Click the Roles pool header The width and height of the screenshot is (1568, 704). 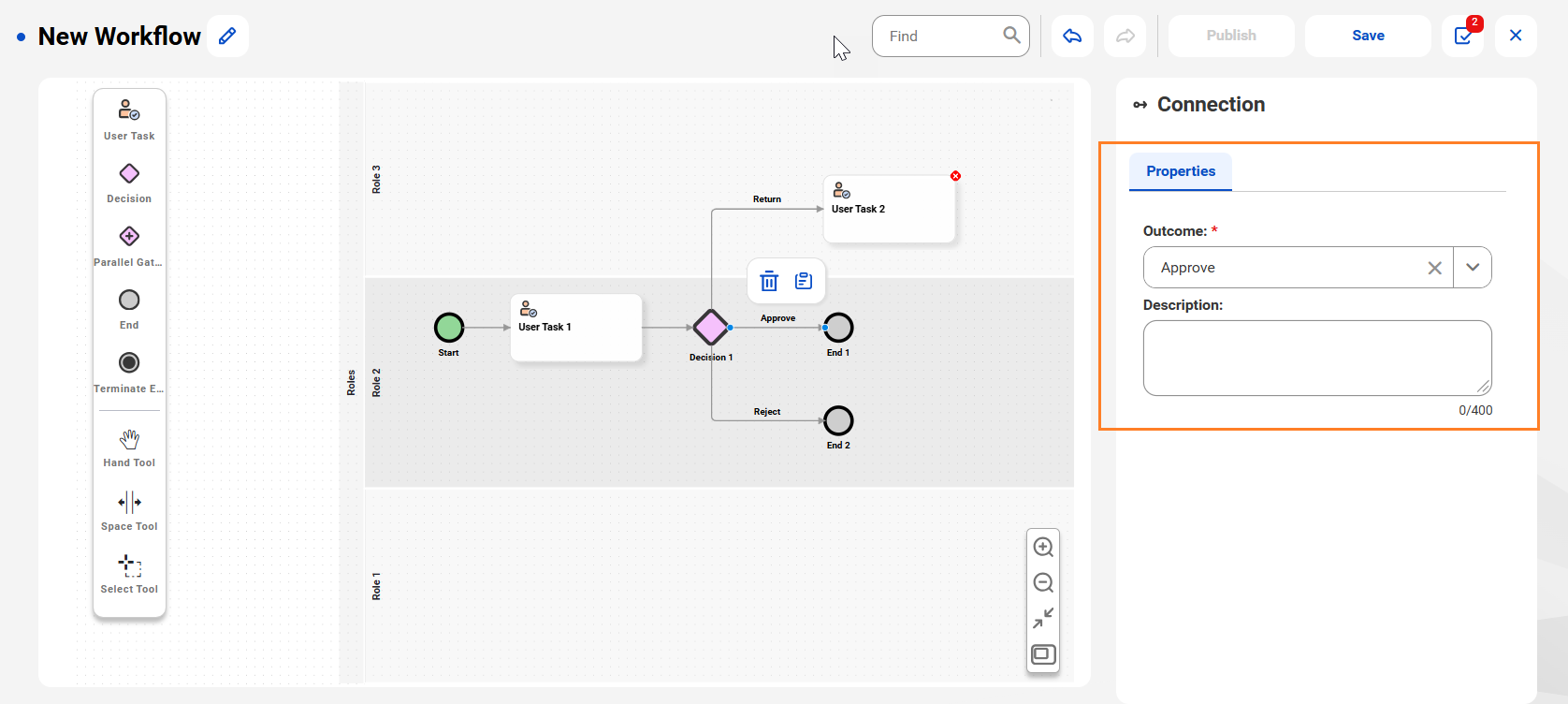click(x=352, y=383)
